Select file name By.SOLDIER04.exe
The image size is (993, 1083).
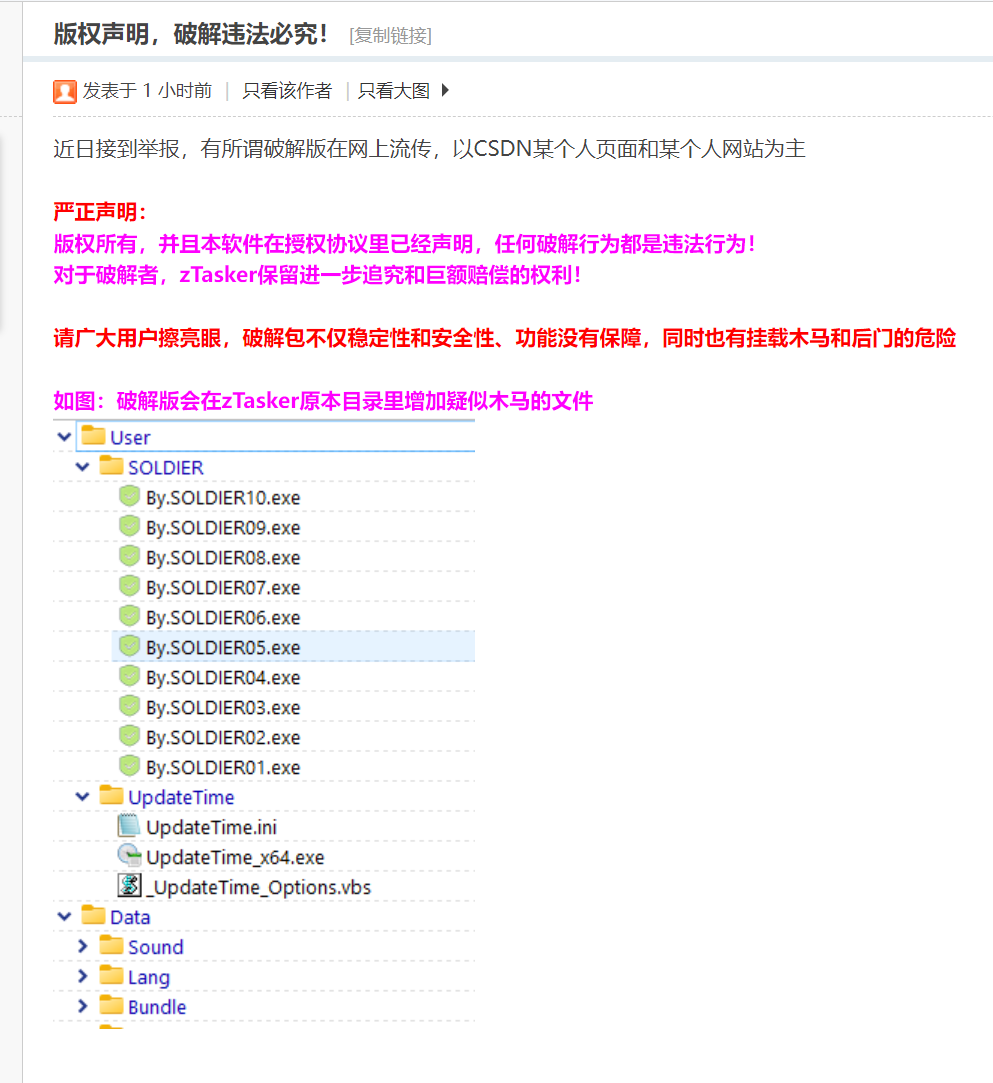pos(223,678)
